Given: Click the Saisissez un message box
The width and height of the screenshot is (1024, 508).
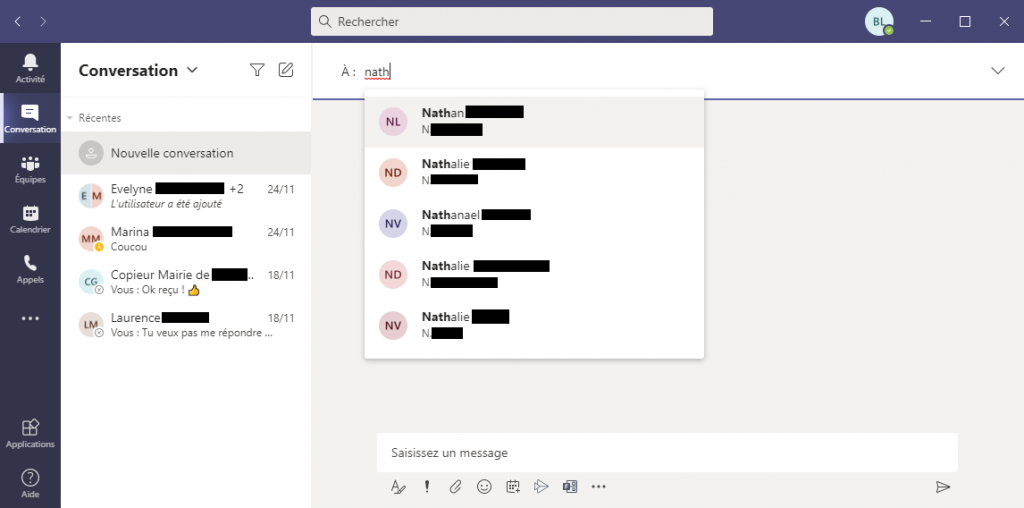Looking at the screenshot, I should coord(667,452).
